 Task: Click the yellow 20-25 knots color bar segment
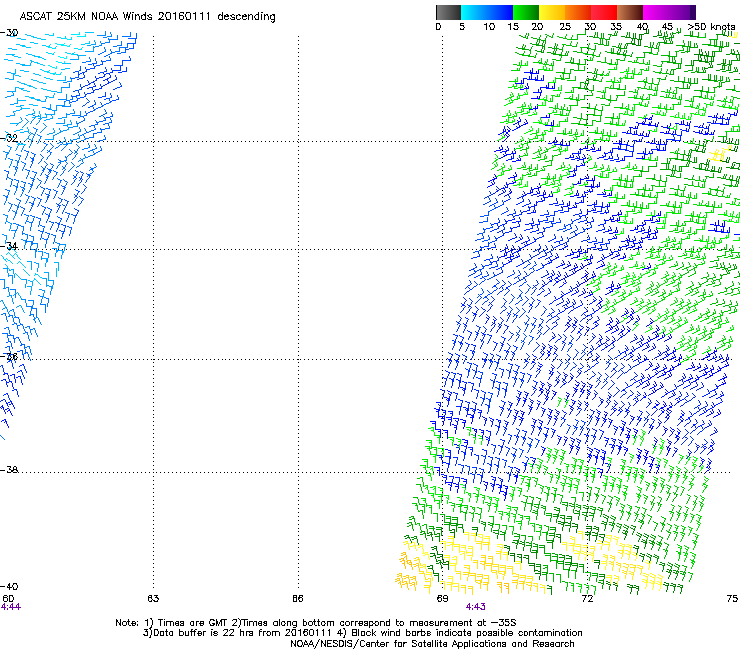click(552, 12)
